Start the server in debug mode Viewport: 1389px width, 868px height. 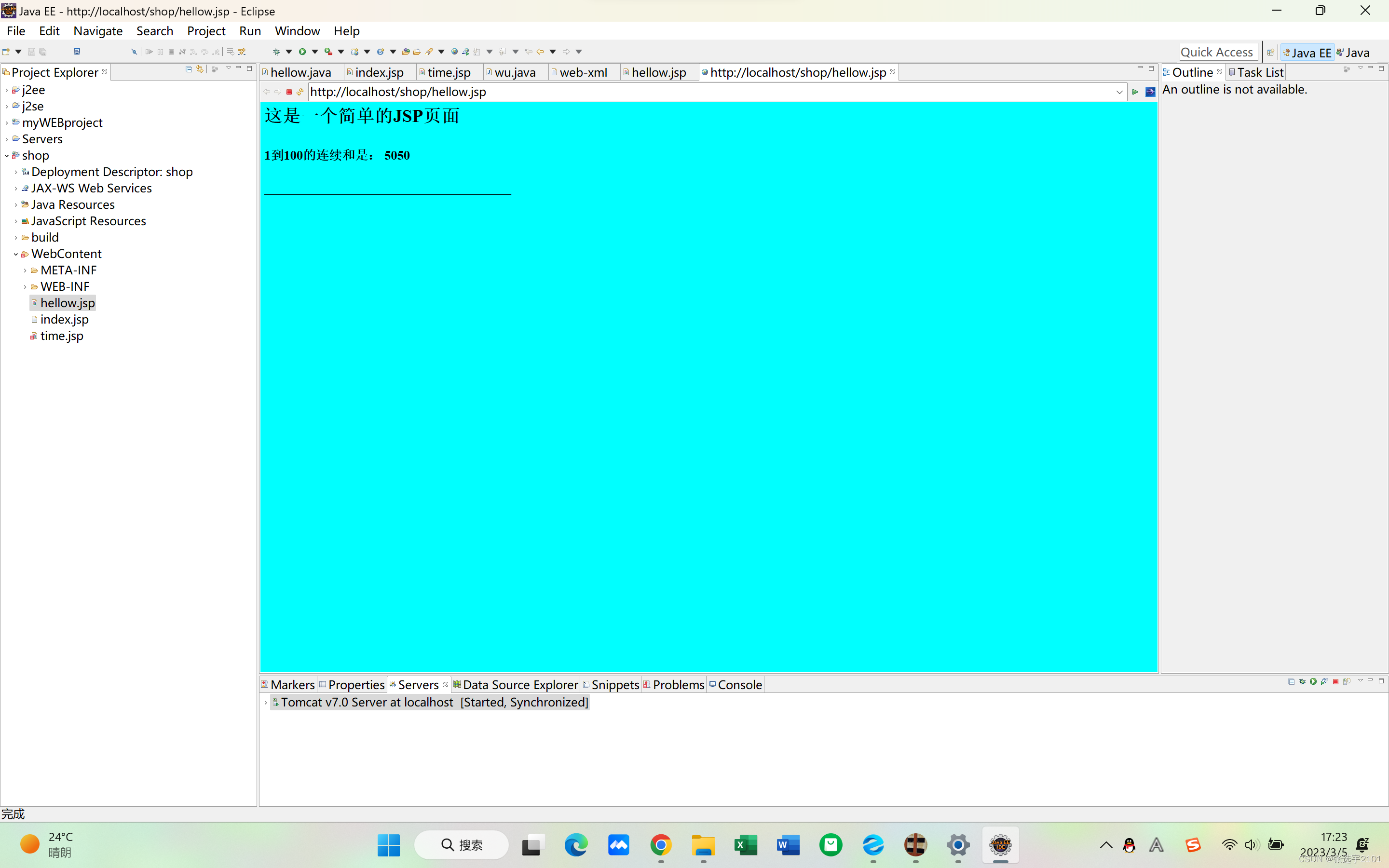pos(1302,681)
